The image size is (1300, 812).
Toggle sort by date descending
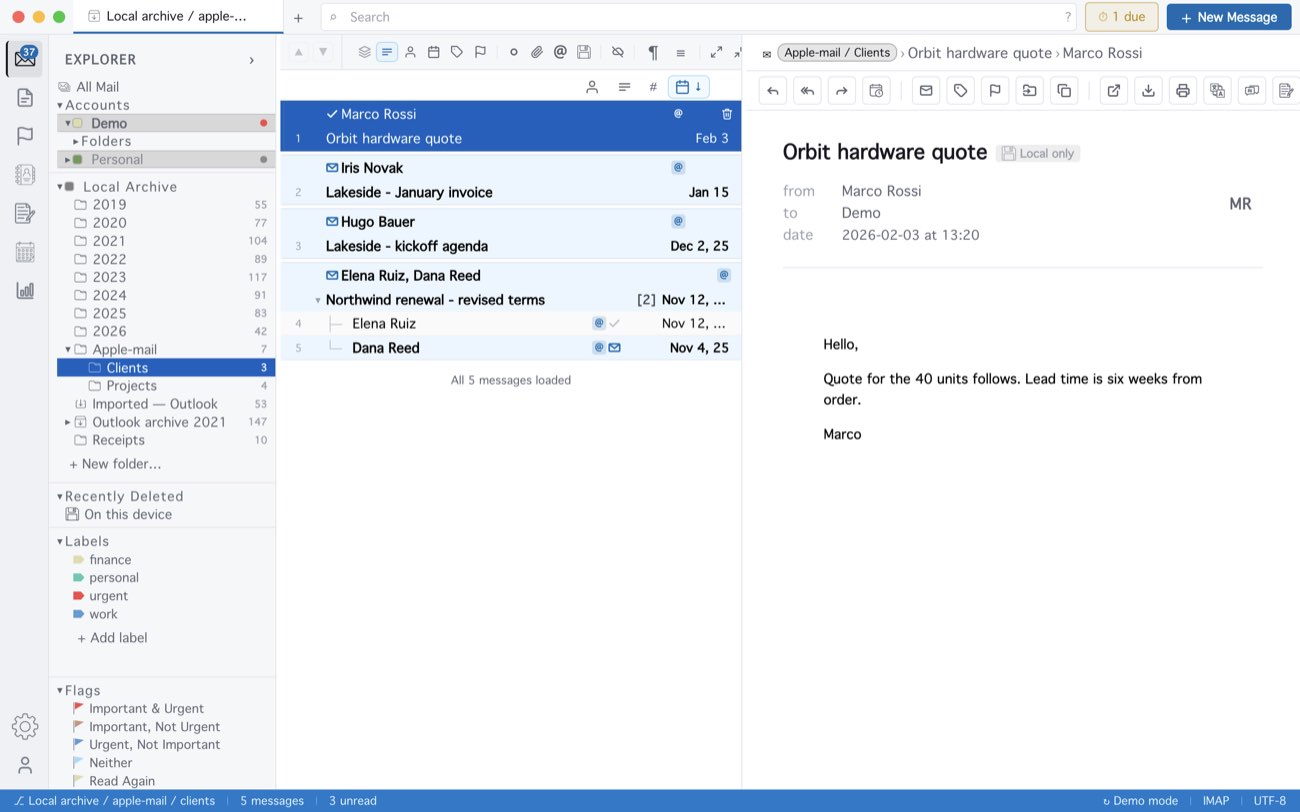click(x=688, y=87)
